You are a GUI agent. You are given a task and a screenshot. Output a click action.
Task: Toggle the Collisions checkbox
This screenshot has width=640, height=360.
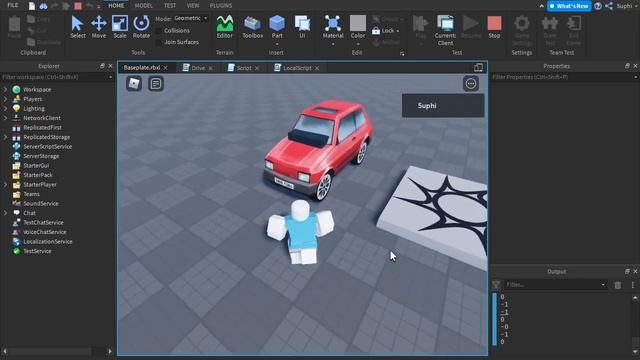tap(159, 31)
